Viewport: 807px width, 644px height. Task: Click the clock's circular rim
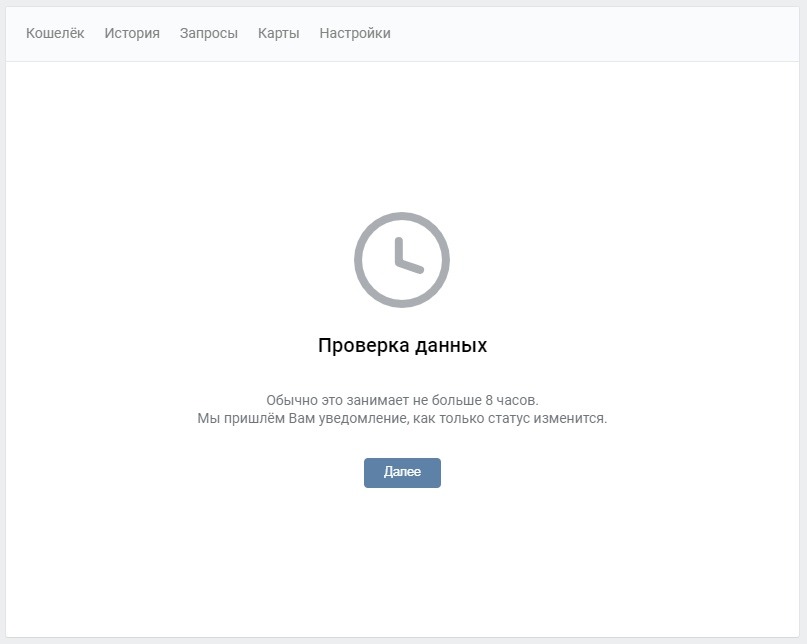pyautogui.click(x=402, y=217)
